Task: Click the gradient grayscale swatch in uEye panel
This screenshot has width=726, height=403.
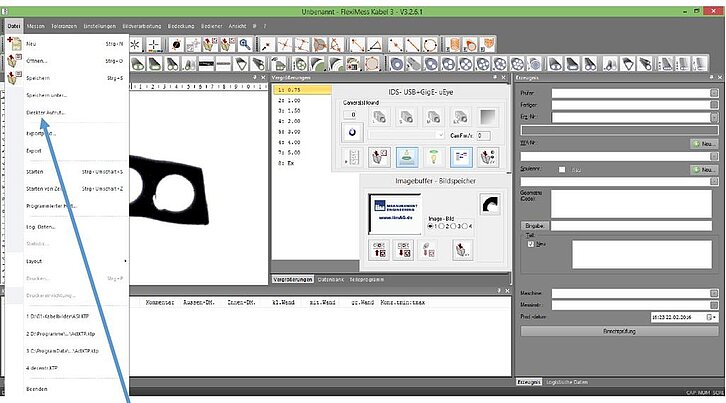Action: pos(485,116)
